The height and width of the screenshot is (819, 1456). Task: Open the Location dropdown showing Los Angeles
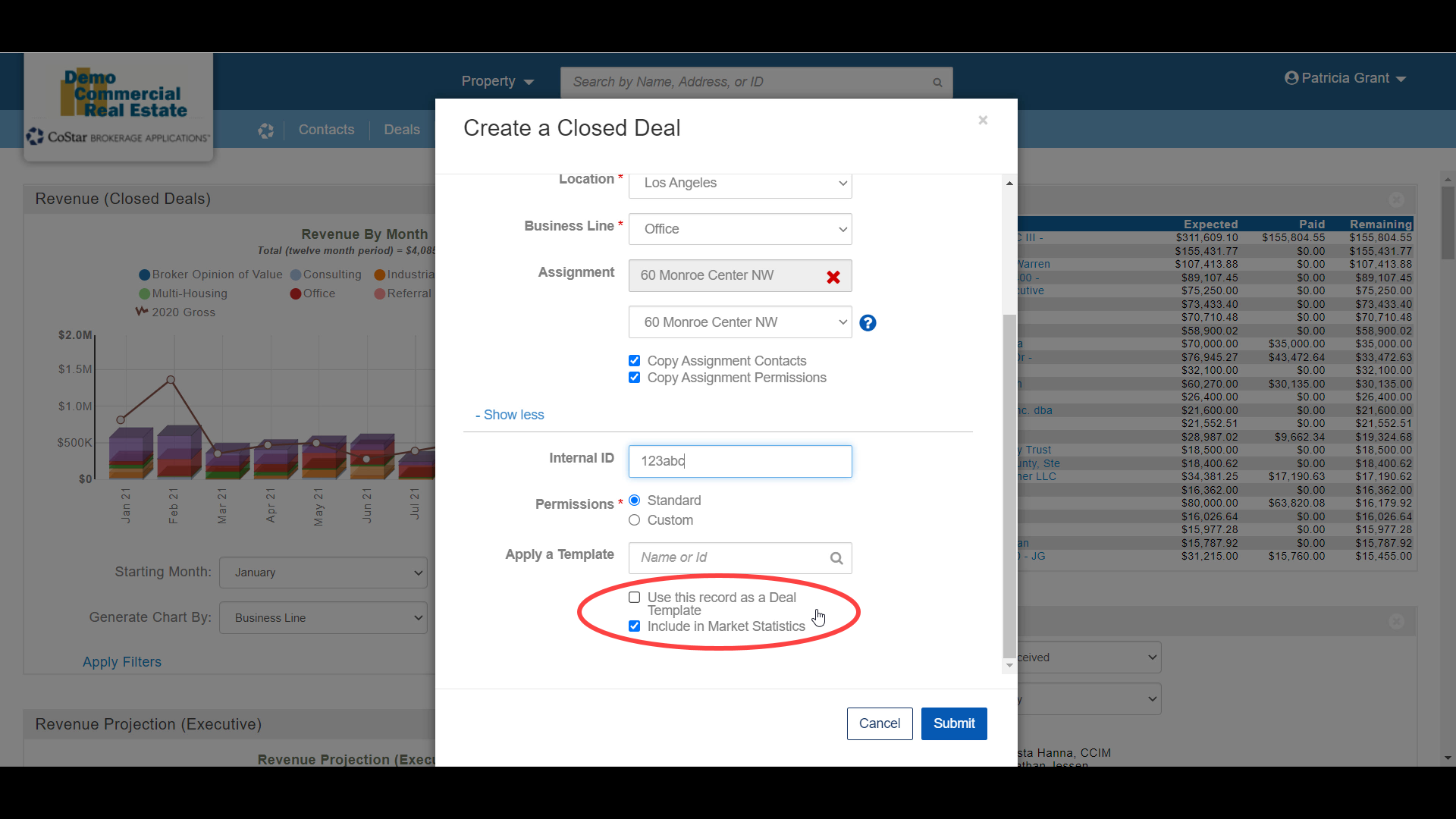click(x=739, y=184)
